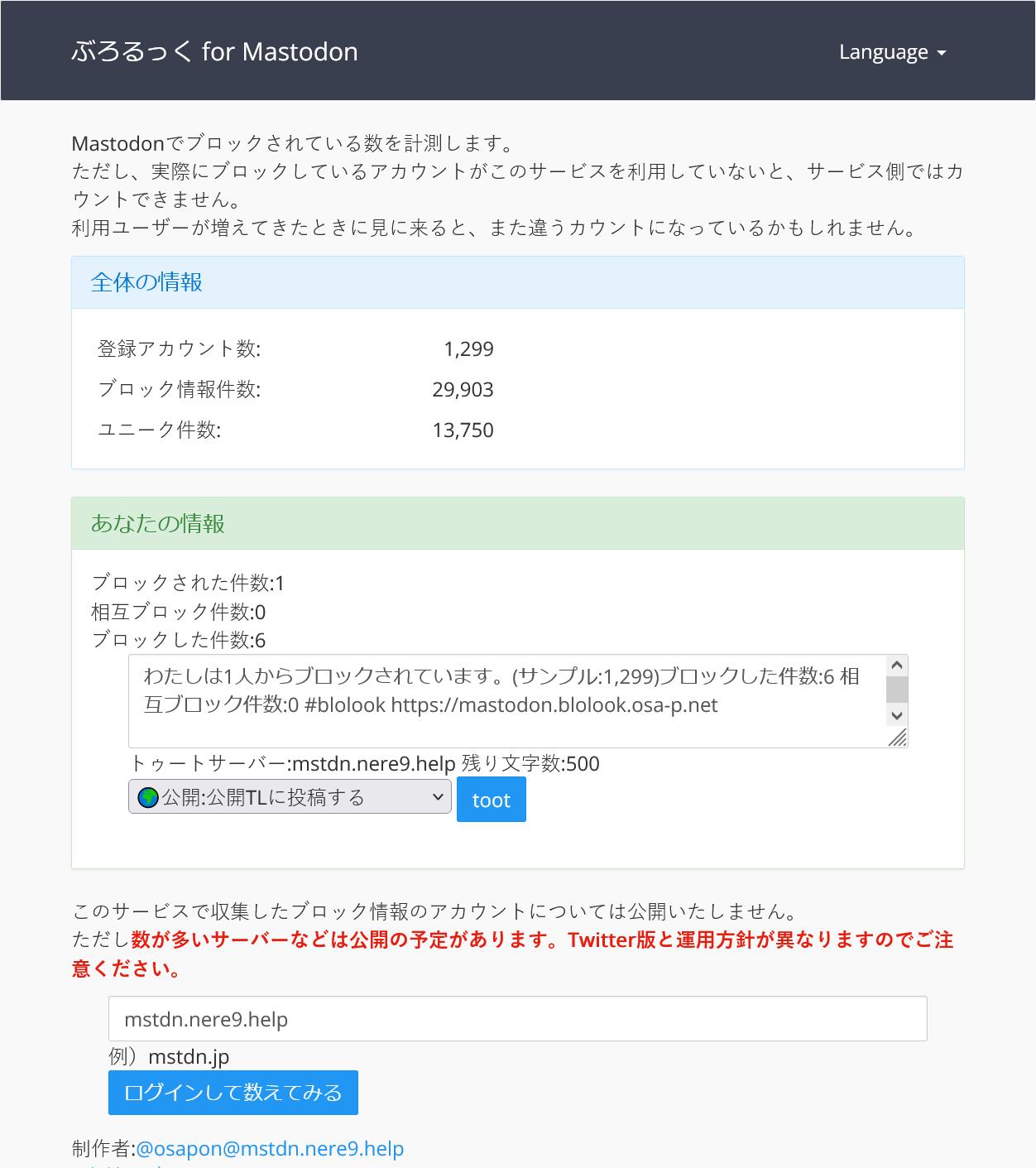Screen dimensions: 1036x1168
Task: Click the scrollbar thumb in the toot textarea
Action: pyautogui.click(x=897, y=690)
